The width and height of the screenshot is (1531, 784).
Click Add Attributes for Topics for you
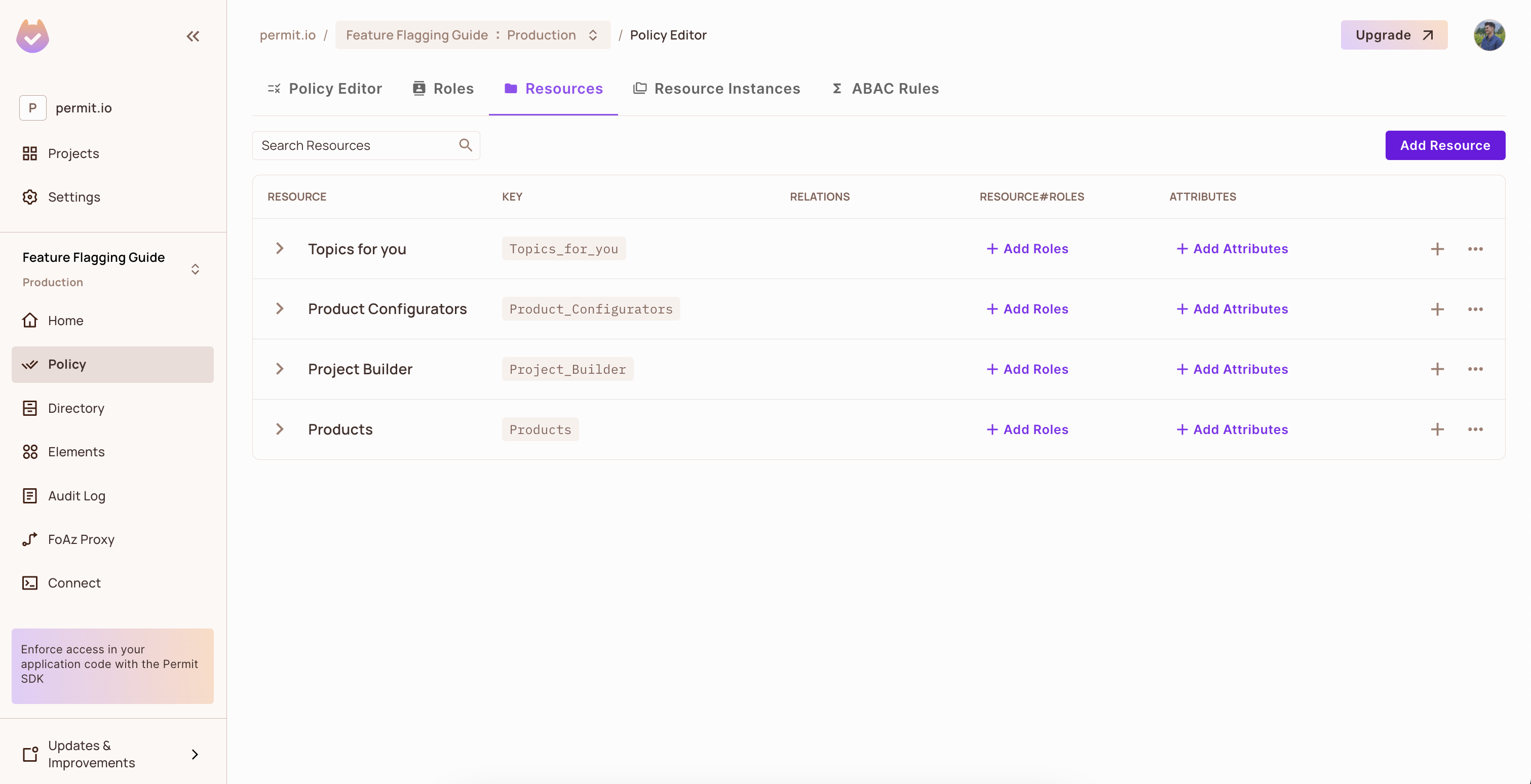(x=1232, y=248)
